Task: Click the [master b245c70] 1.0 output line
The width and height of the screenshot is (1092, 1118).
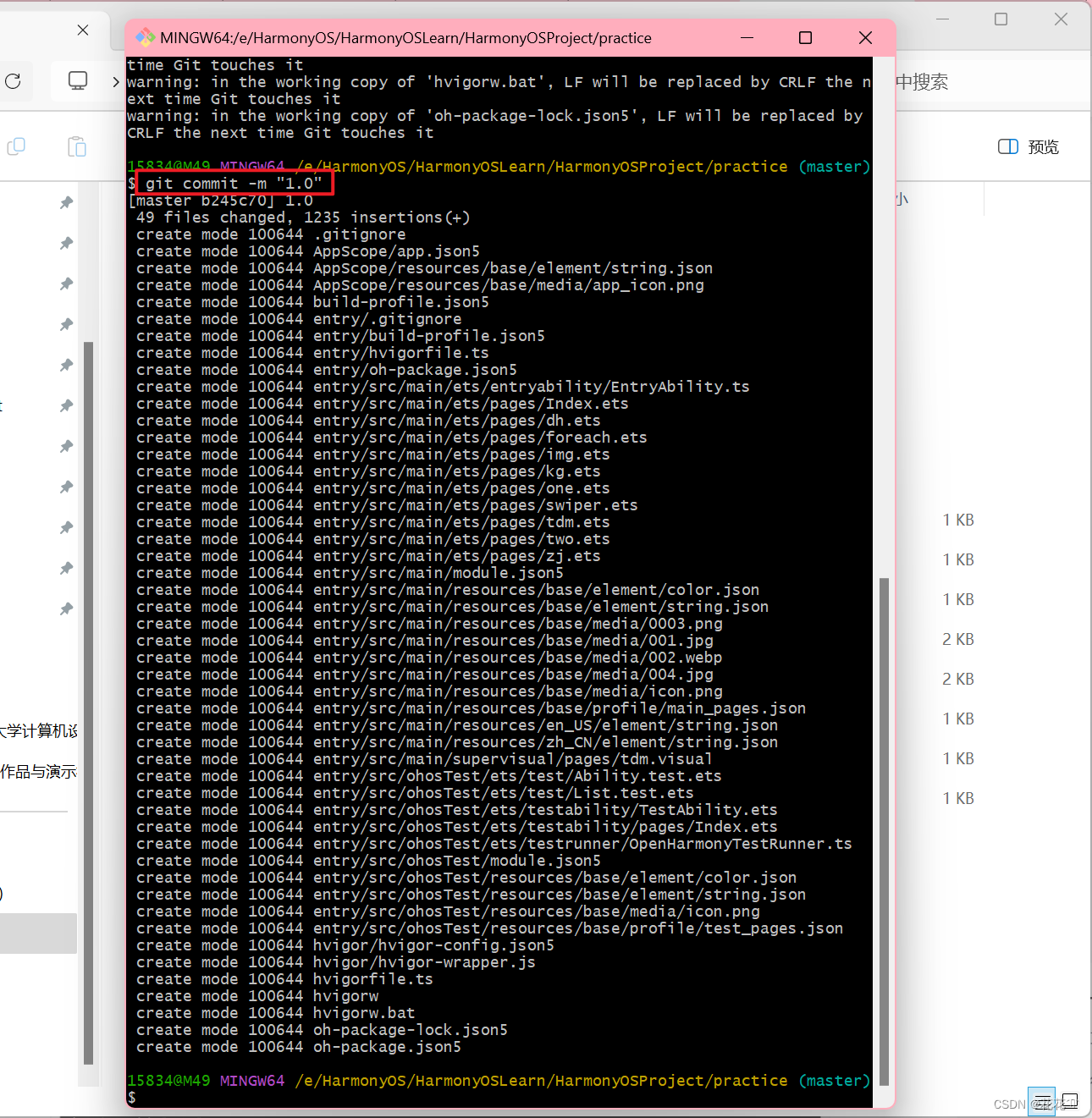Action: [x=220, y=201]
